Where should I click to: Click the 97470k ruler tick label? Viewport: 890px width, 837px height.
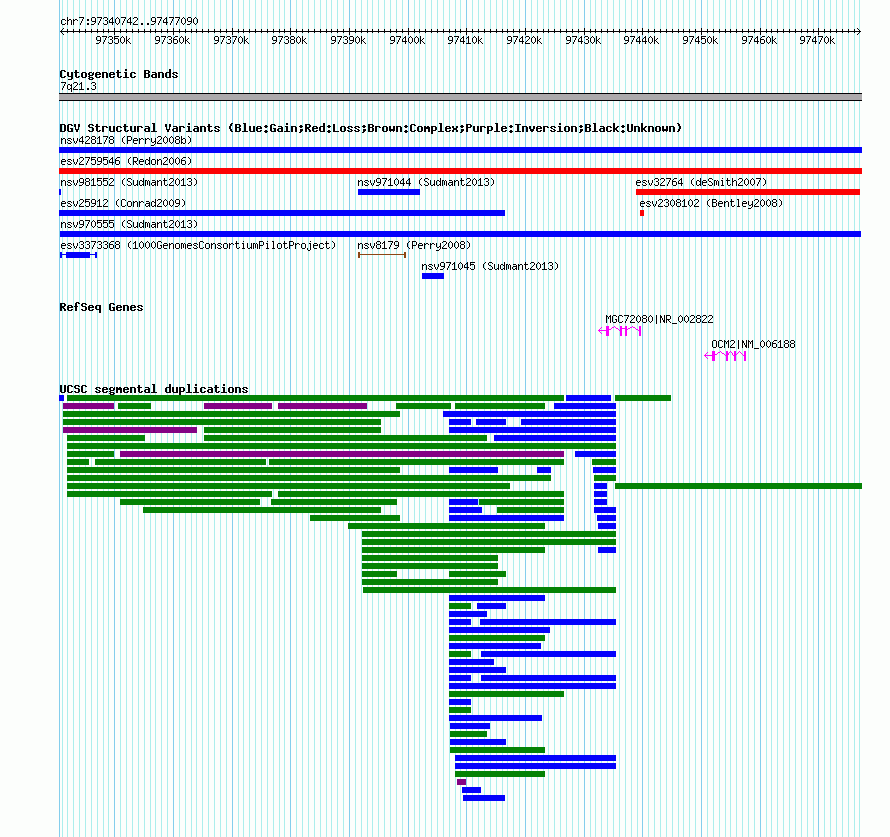[x=817, y=40]
